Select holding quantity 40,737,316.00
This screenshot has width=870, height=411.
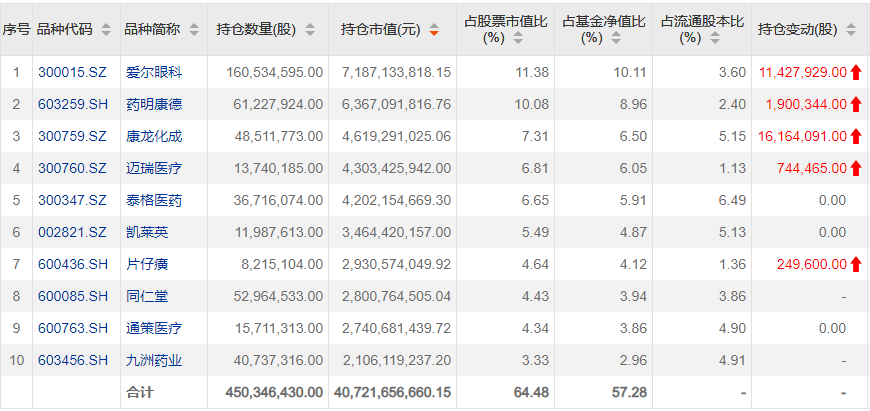[278, 361]
